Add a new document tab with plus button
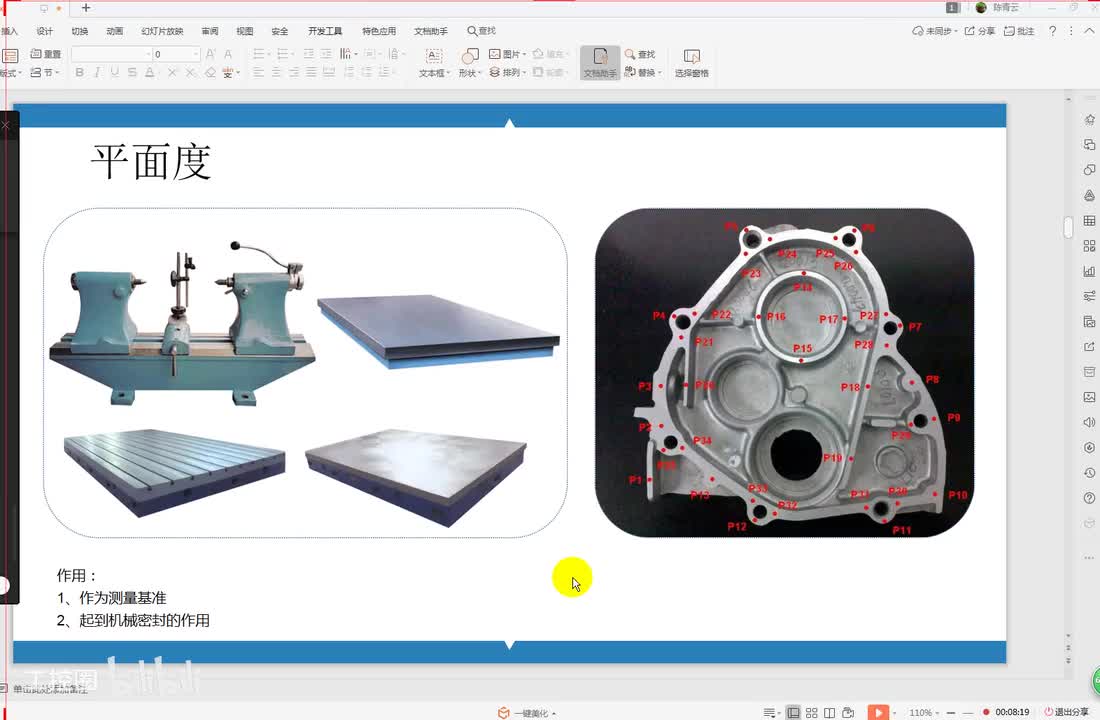 86,8
